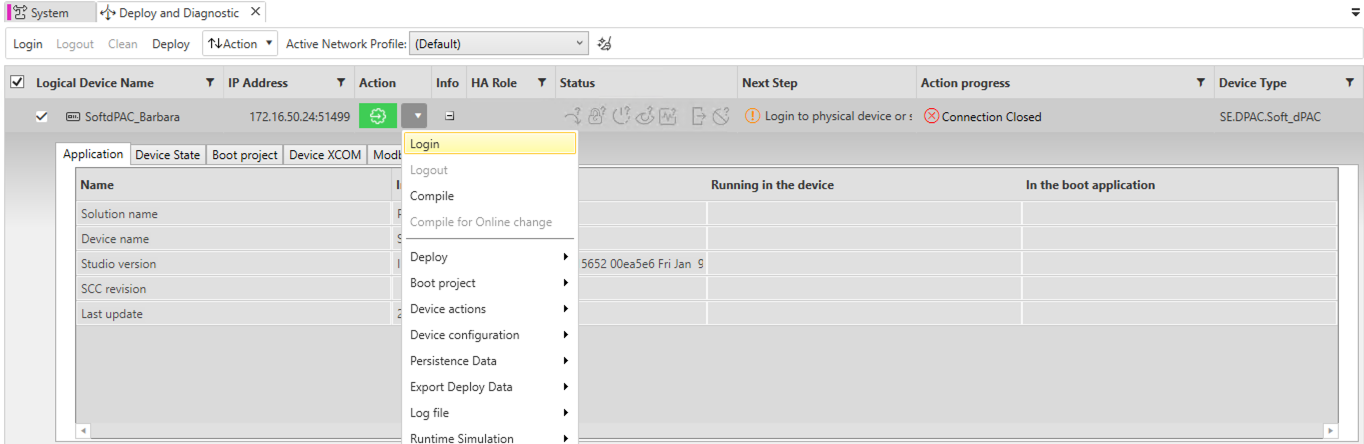Viewport: 1364px width, 444px height.
Task: Open the Boot project tab
Action: pos(245,155)
